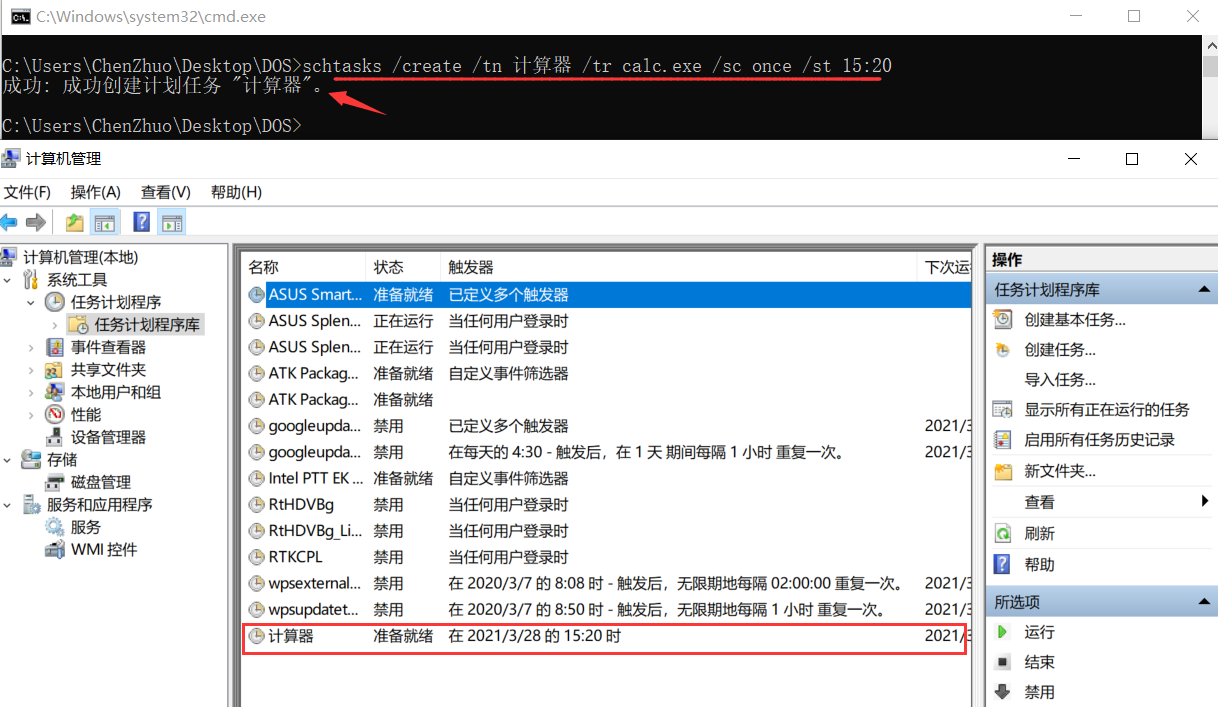The width and height of the screenshot is (1218, 707).
Task: Open the 操作(A) menu
Action: 95,192
